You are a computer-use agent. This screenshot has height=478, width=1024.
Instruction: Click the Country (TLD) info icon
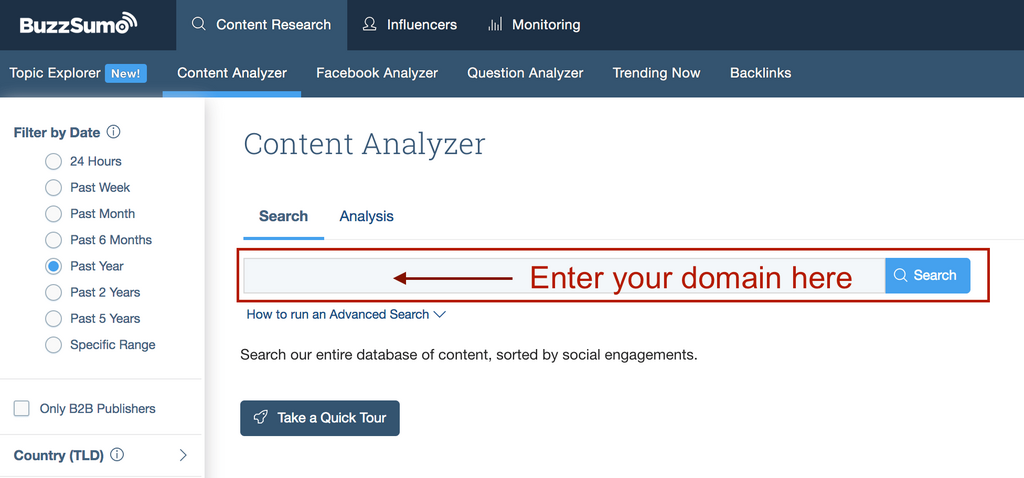tap(117, 455)
